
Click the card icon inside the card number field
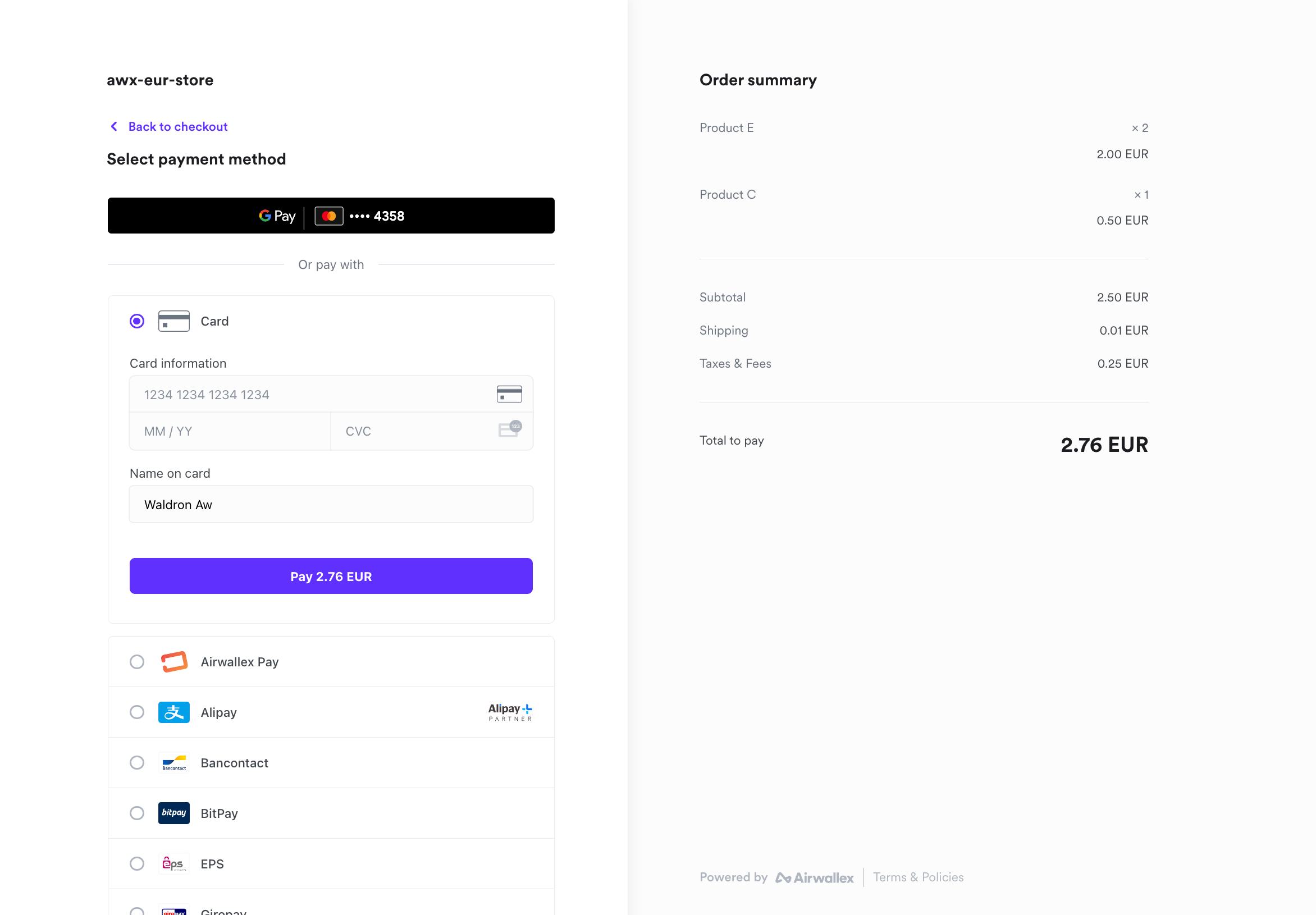(510, 394)
